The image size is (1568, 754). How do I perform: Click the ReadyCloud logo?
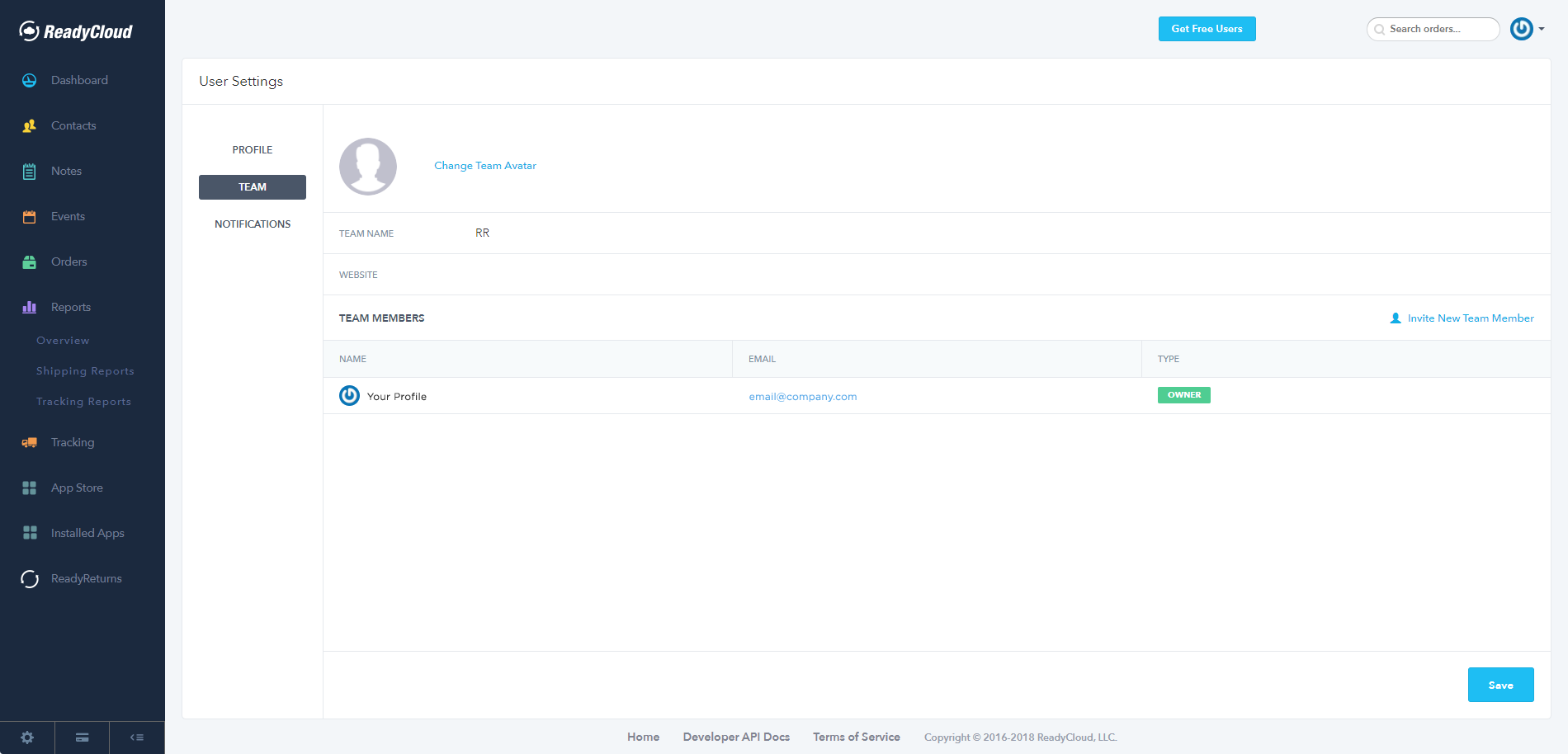76,31
